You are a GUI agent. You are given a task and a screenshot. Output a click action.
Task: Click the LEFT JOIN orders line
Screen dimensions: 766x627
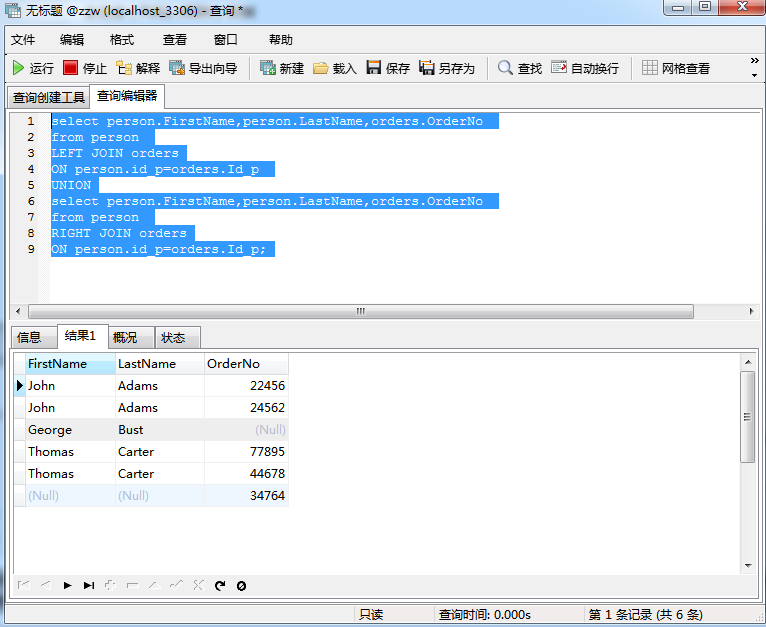point(115,153)
